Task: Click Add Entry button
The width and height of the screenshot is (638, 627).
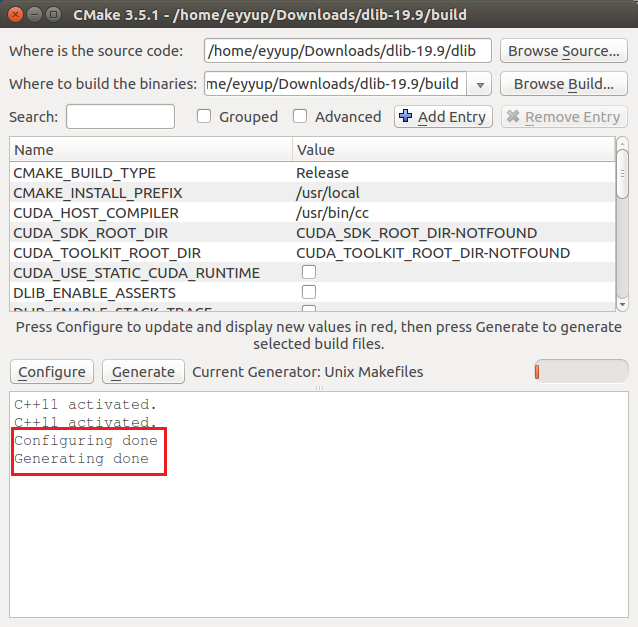Action: [443, 117]
